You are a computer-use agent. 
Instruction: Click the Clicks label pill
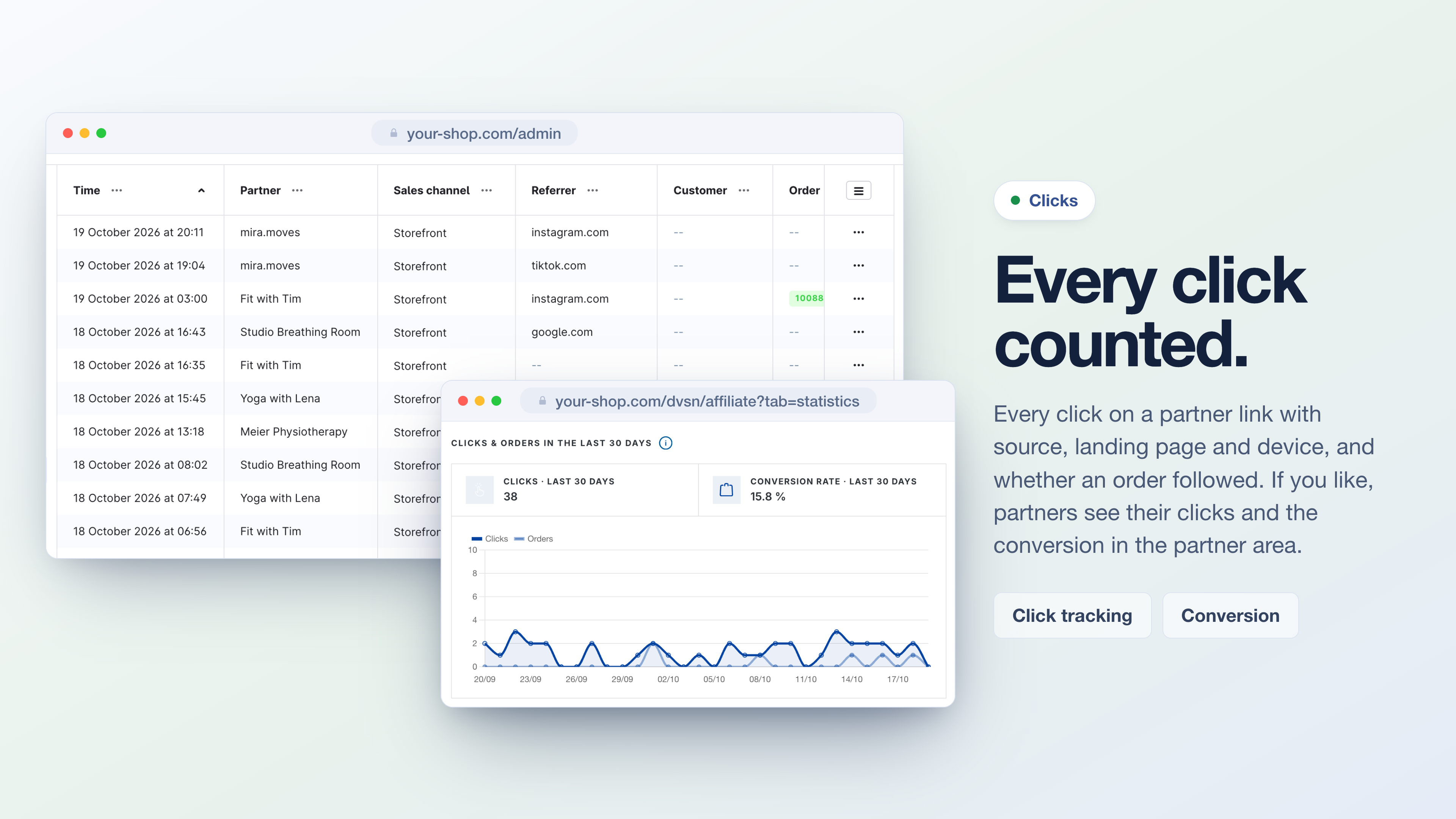[x=1044, y=201]
